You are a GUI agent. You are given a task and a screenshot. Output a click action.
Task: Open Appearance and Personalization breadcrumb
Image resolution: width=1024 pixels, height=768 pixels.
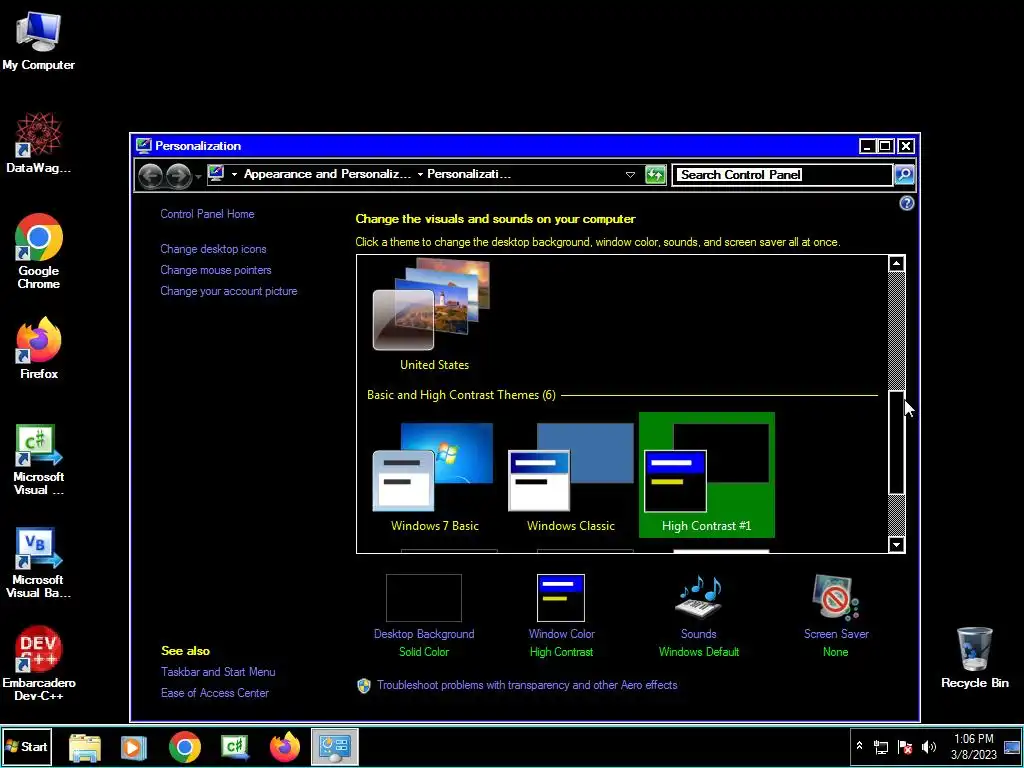[x=327, y=174]
